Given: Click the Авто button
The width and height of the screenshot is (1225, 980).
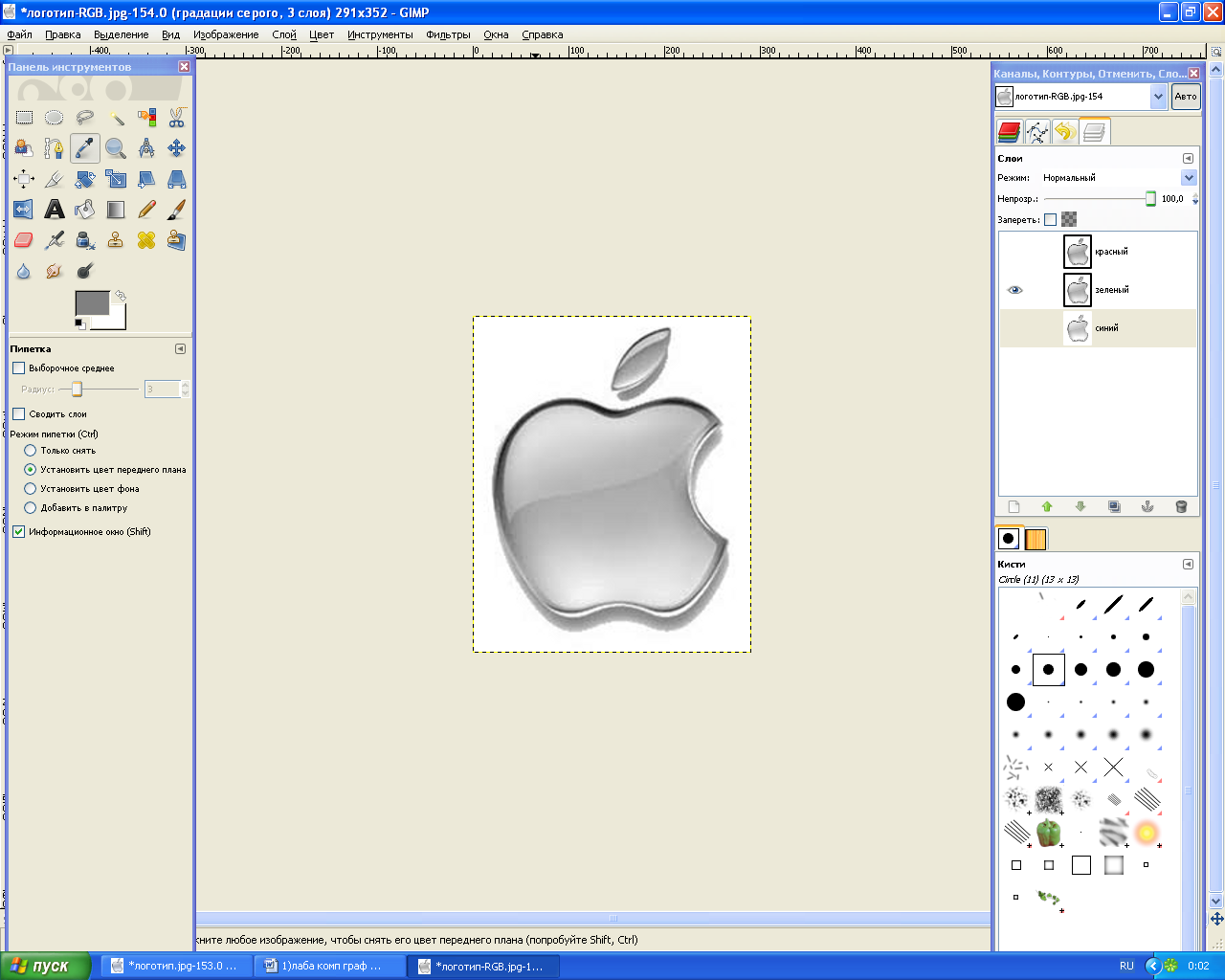Looking at the screenshot, I should 1186,96.
